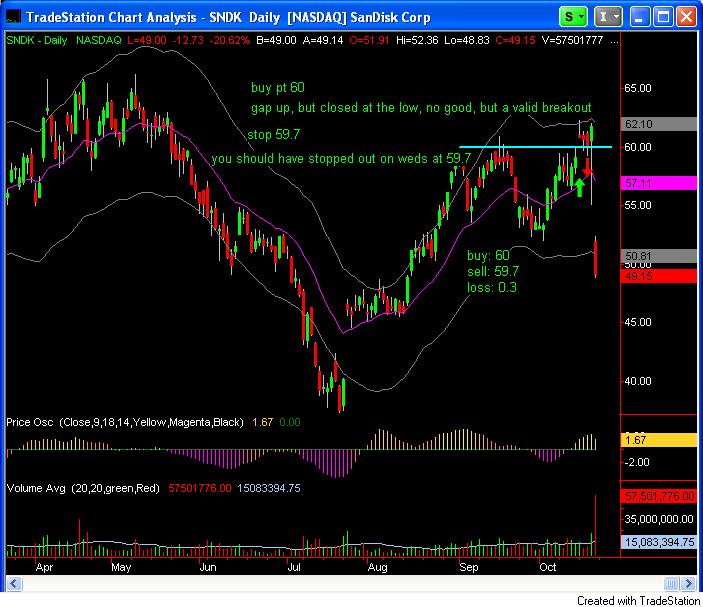The width and height of the screenshot is (703, 607).
Task: Click the 'sell: 59.7' annotation text
Action: tap(493, 271)
